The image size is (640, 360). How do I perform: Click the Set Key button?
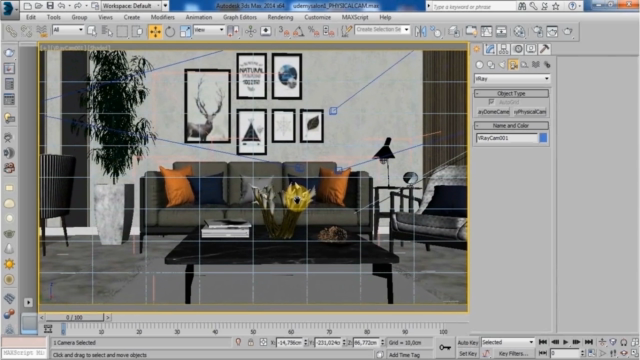click(468, 353)
